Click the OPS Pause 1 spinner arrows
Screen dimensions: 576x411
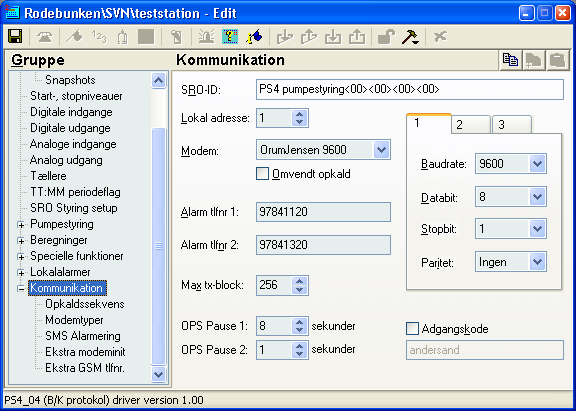point(299,326)
